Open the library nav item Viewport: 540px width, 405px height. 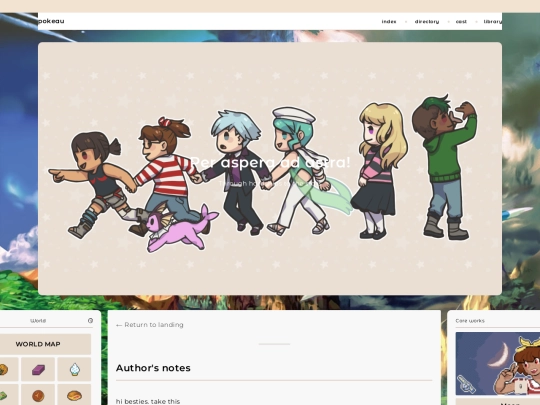[x=493, y=21]
